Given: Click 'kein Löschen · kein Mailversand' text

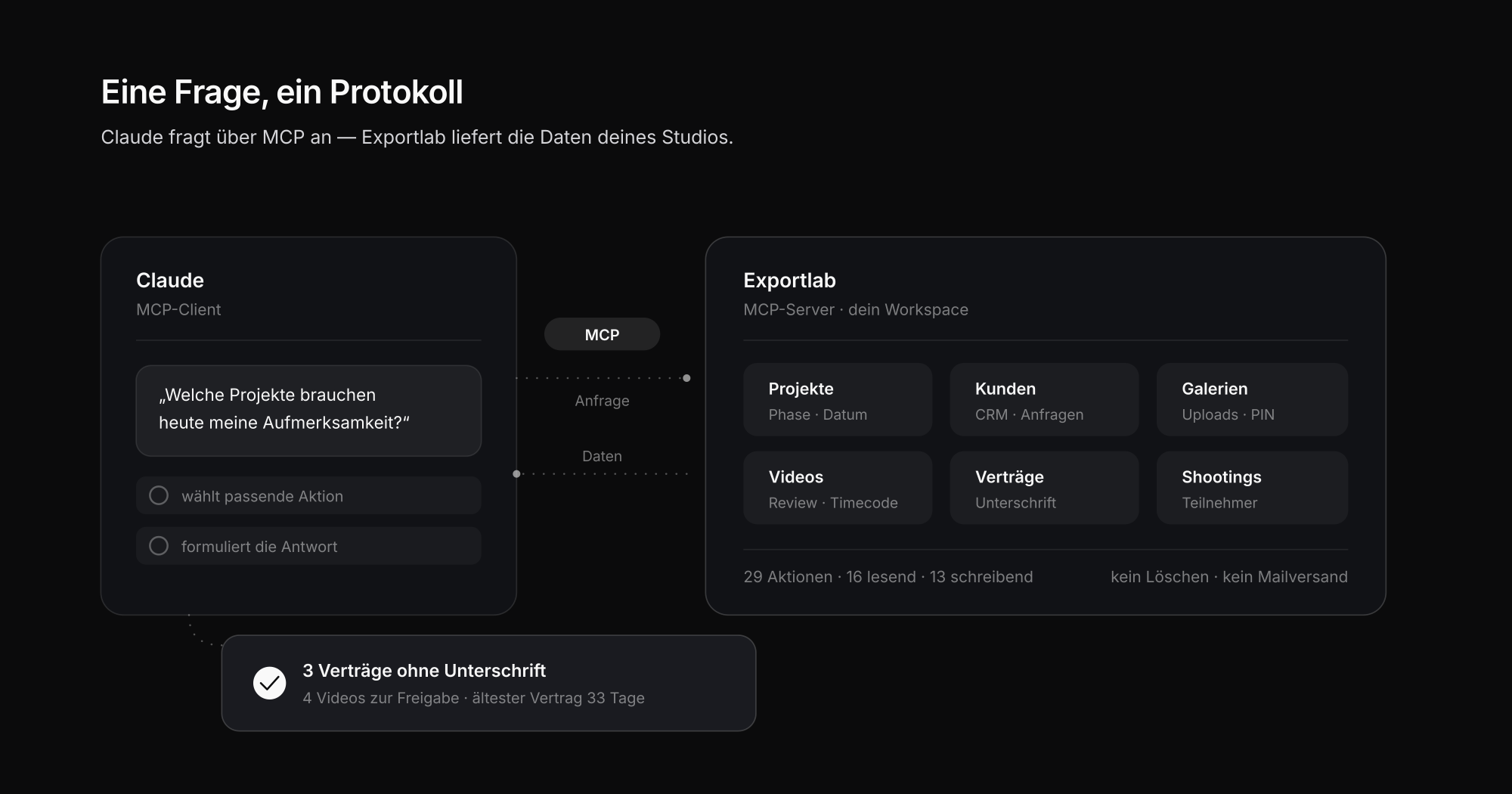Looking at the screenshot, I should [1229, 577].
